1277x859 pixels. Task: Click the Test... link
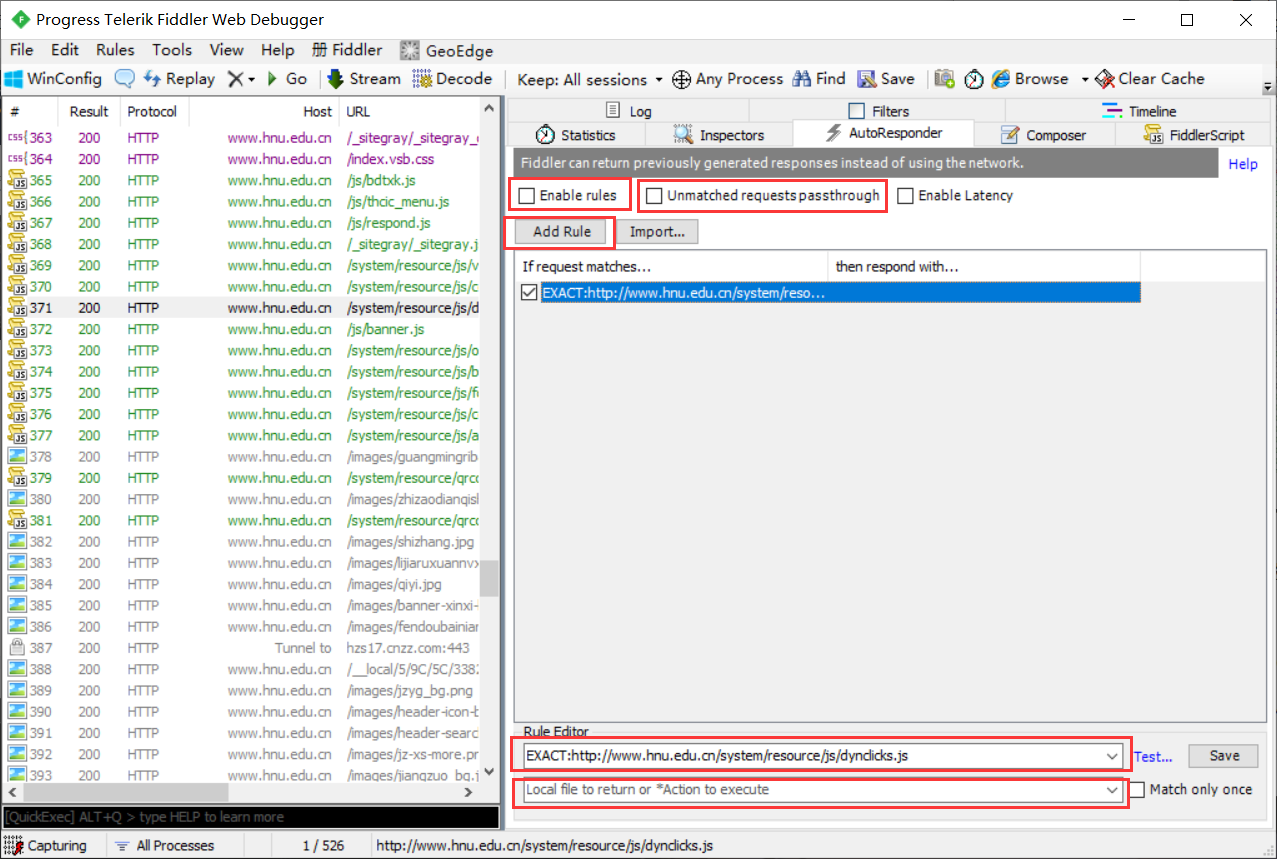click(x=1153, y=757)
